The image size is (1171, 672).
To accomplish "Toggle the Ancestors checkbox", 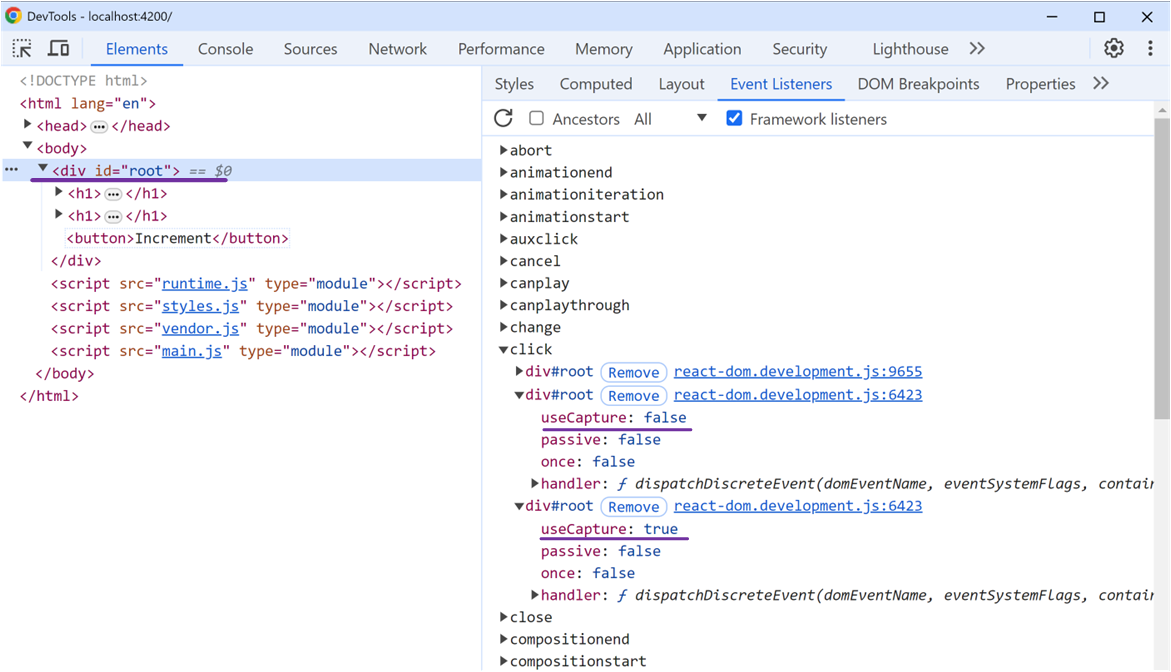I will (536, 118).
